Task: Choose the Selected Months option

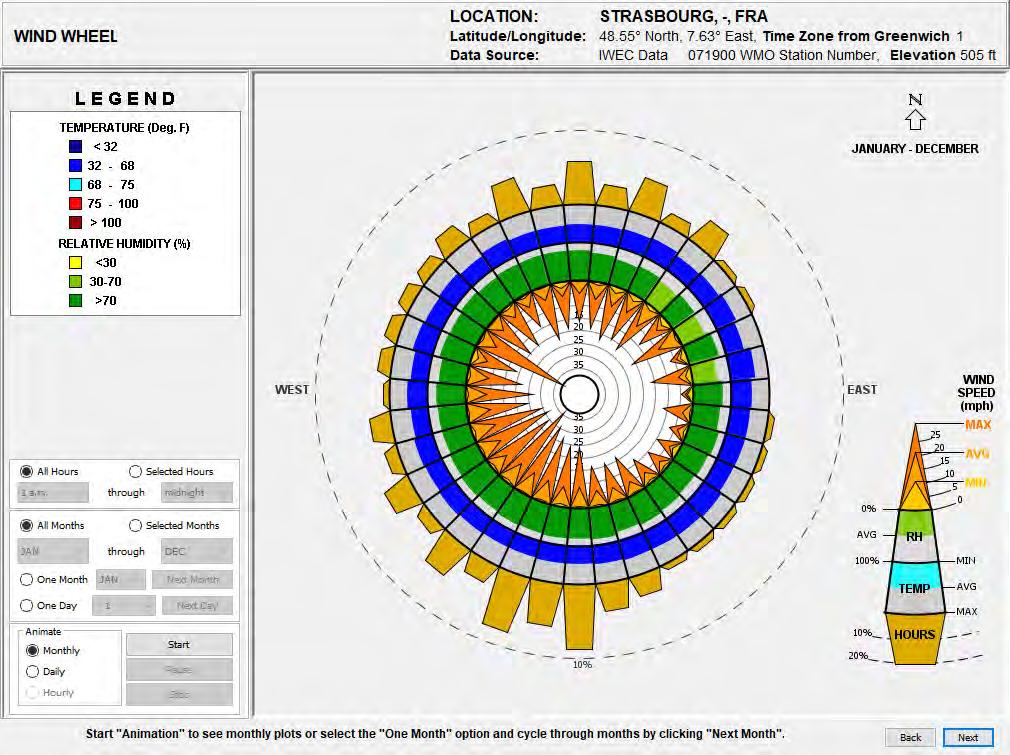Action: 135,526
